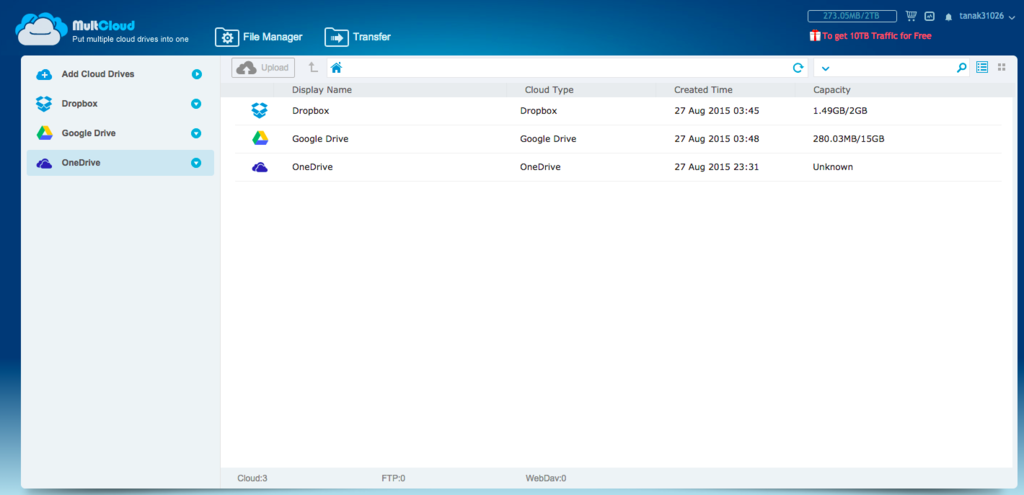The height and width of the screenshot is (495, 1024).
Task: Switch to list view
Action: pyautogui.click(x=982, y=67)
